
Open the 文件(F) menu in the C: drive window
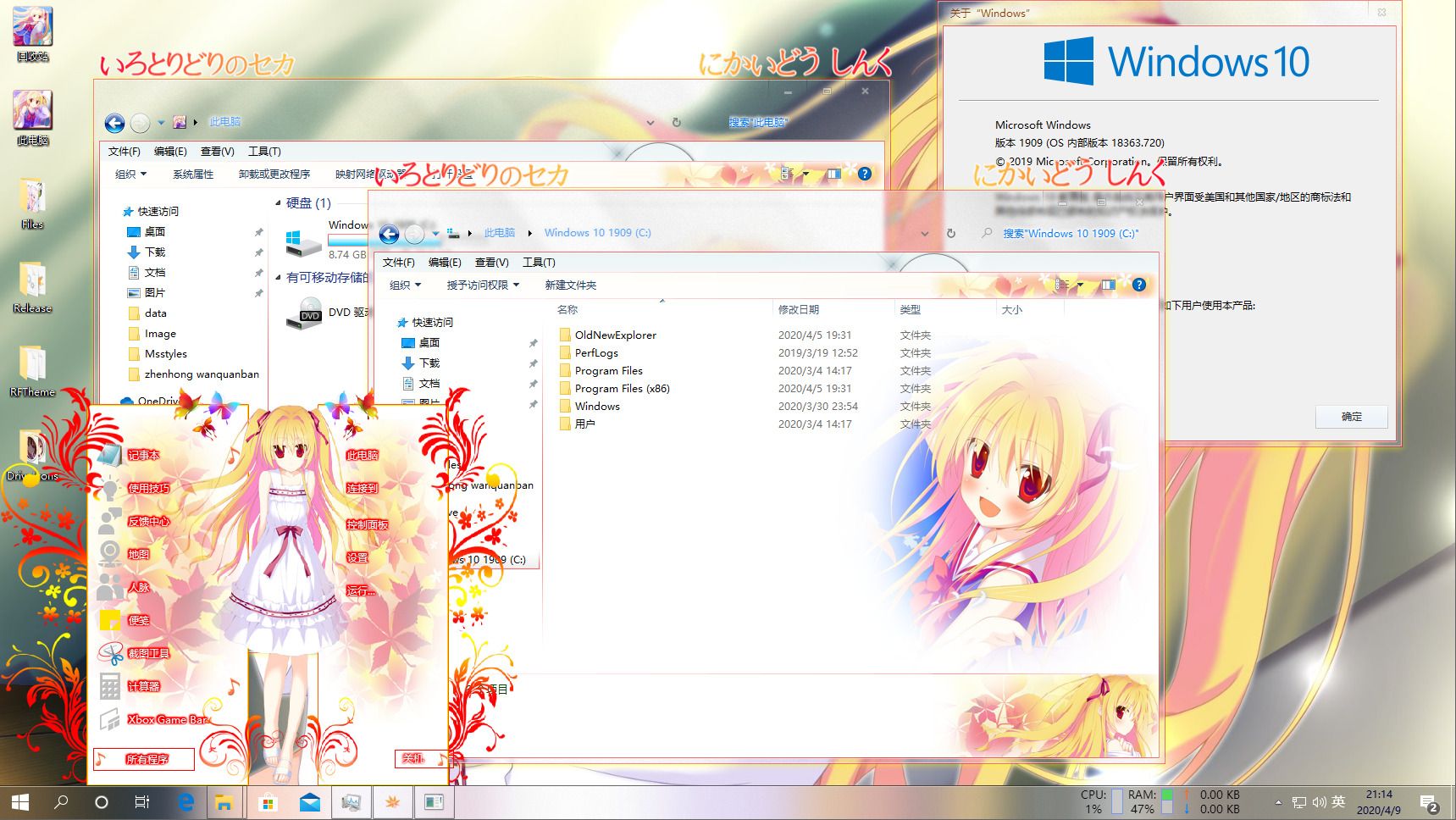point(398,263)
